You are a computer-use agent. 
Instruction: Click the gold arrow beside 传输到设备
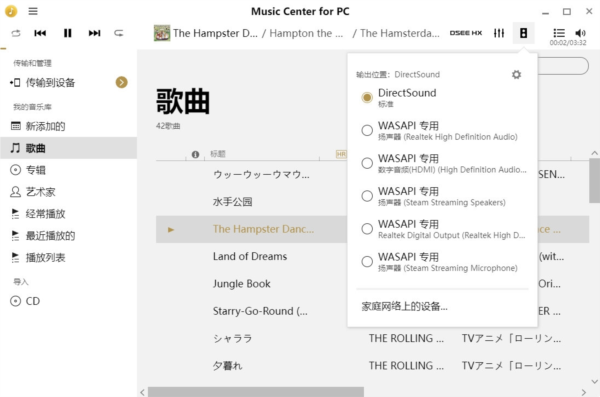[122, 82]
